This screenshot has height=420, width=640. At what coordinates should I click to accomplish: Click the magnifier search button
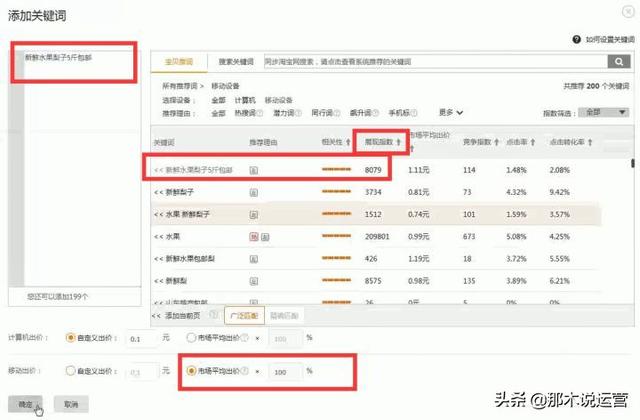tap(619, 62)
